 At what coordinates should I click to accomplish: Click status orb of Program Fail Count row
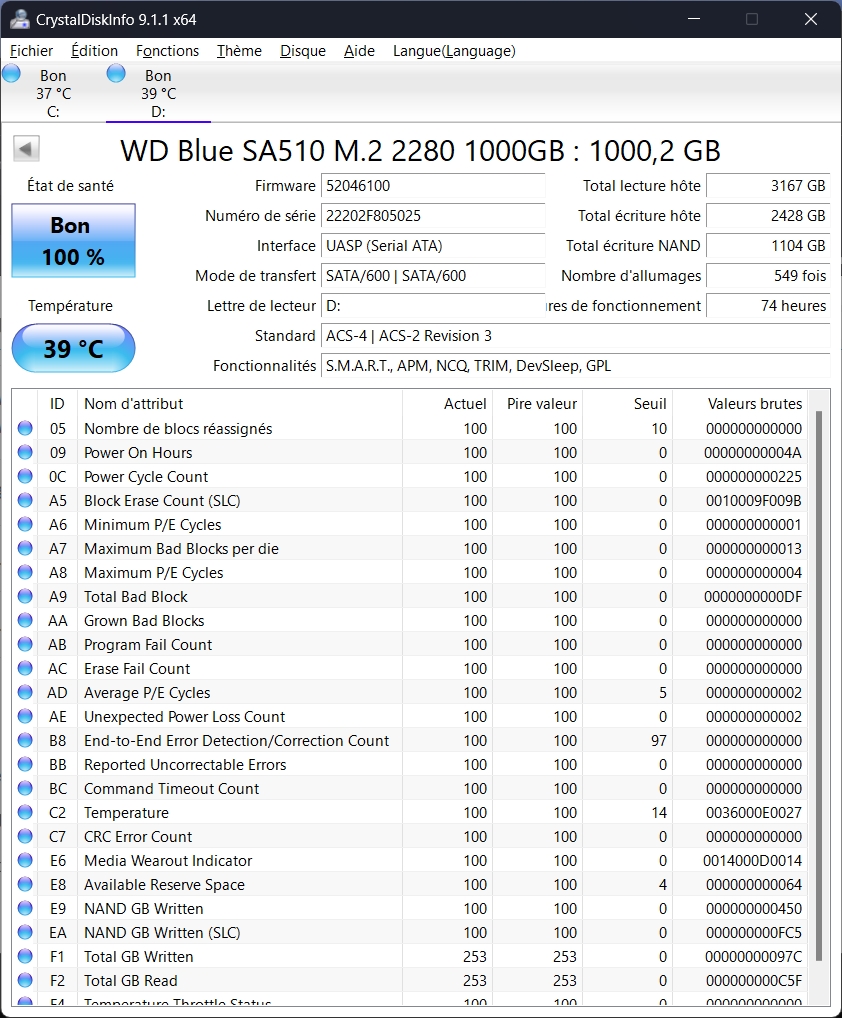click(x=25, y=645)
